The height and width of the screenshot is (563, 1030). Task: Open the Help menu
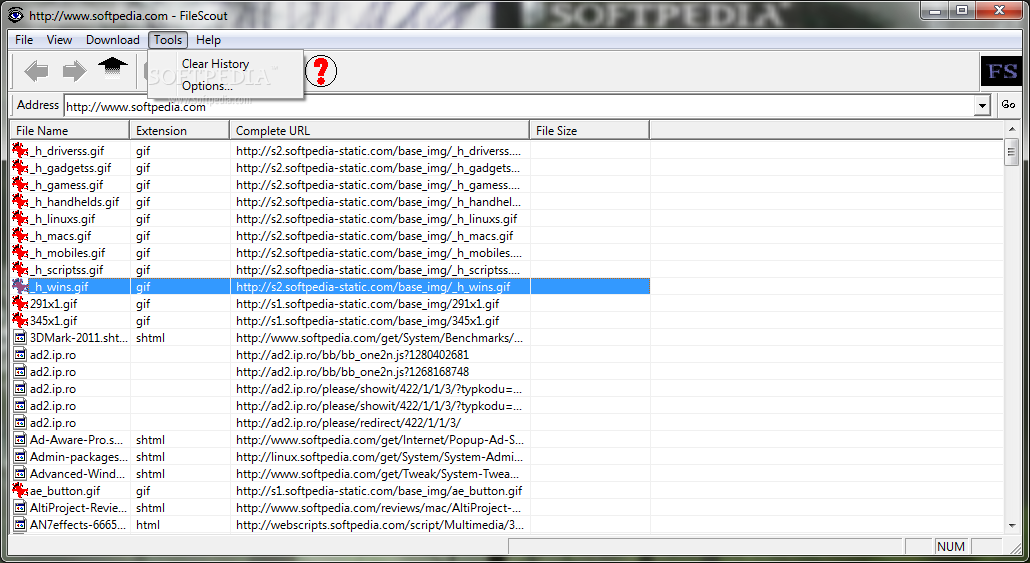208,40
